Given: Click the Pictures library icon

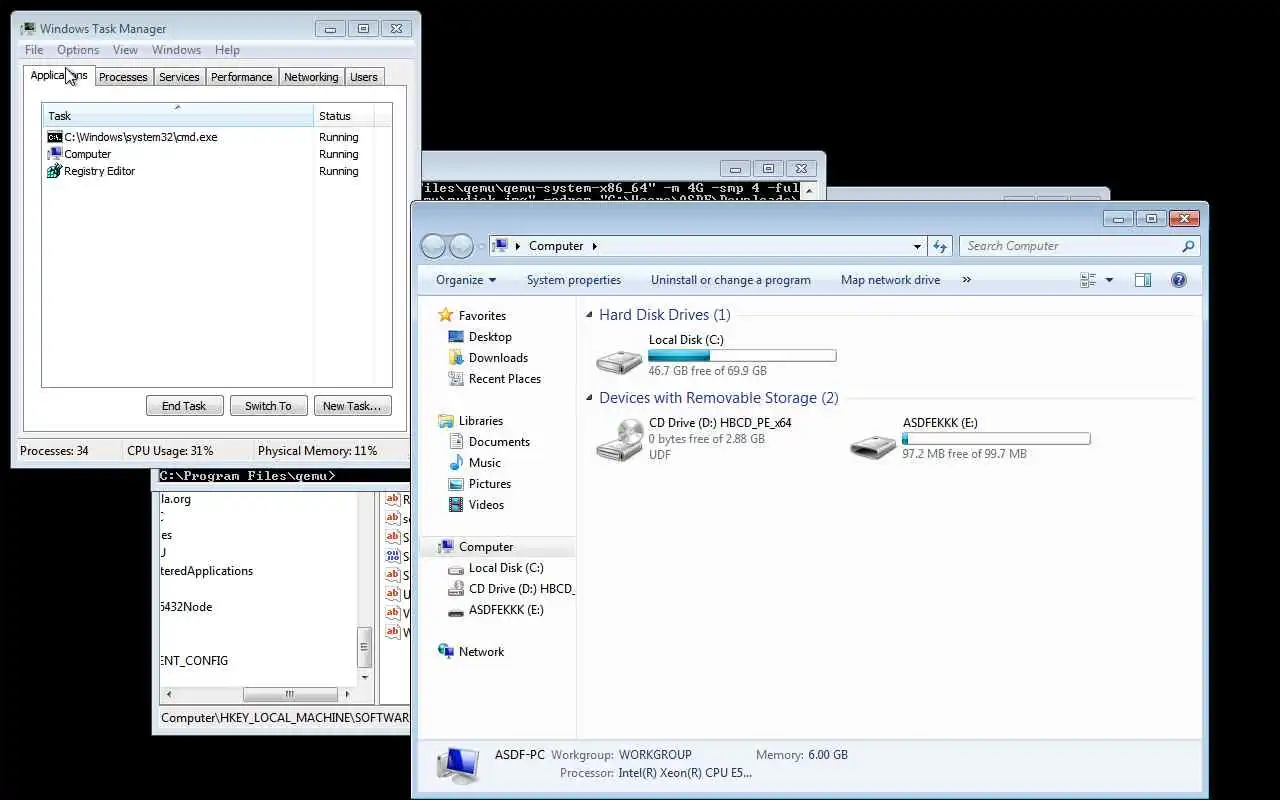Looking at the screenshot, I should coord(456,484).
